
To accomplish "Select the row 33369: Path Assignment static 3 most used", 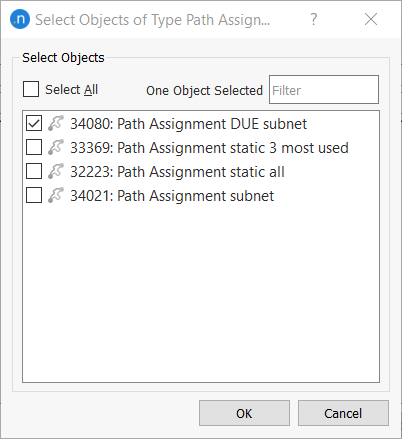I will 201,147.
